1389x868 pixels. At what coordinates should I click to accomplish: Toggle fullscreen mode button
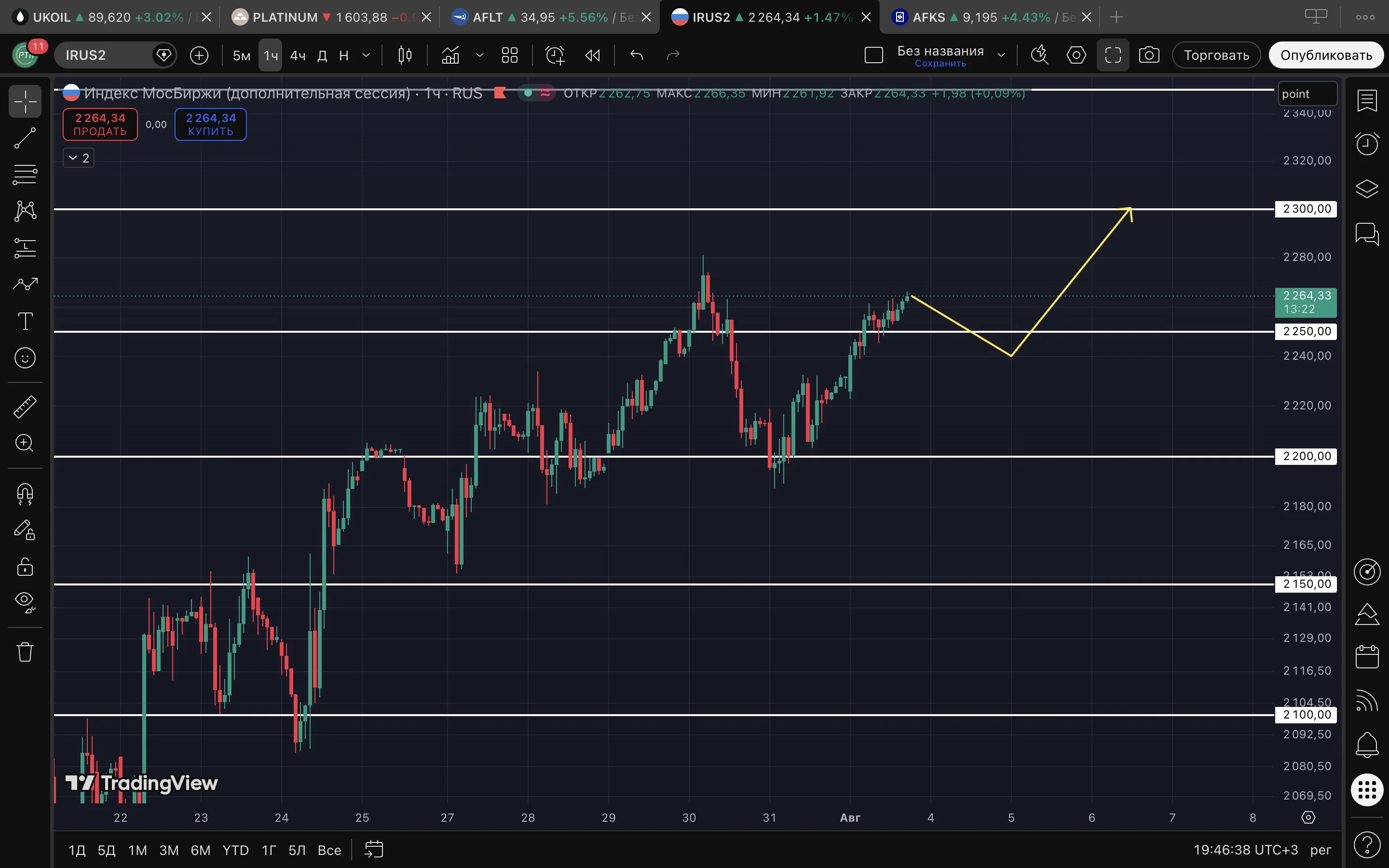click(1113, 55)
